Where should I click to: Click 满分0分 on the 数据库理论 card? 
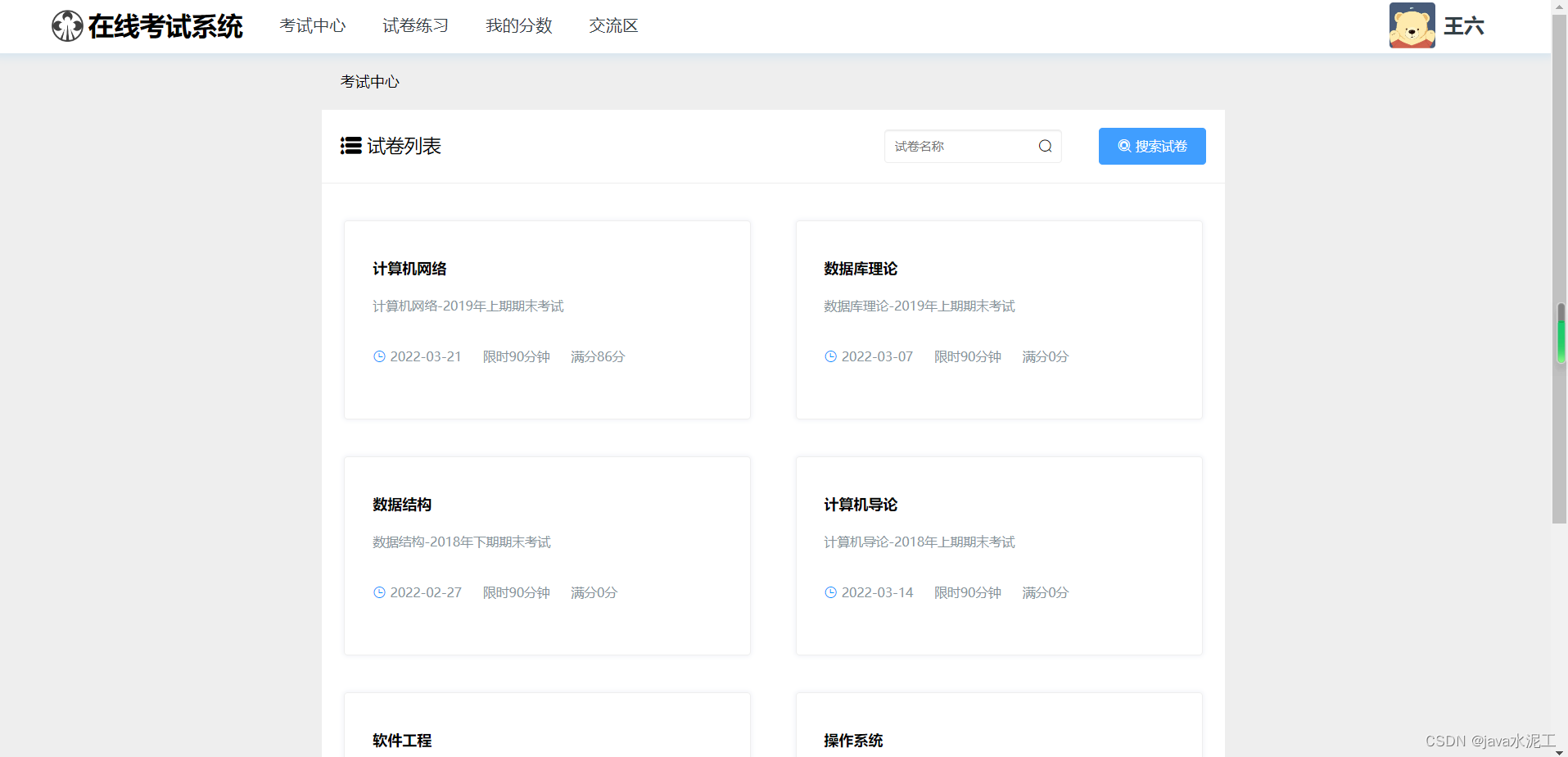coord(1046,356)
